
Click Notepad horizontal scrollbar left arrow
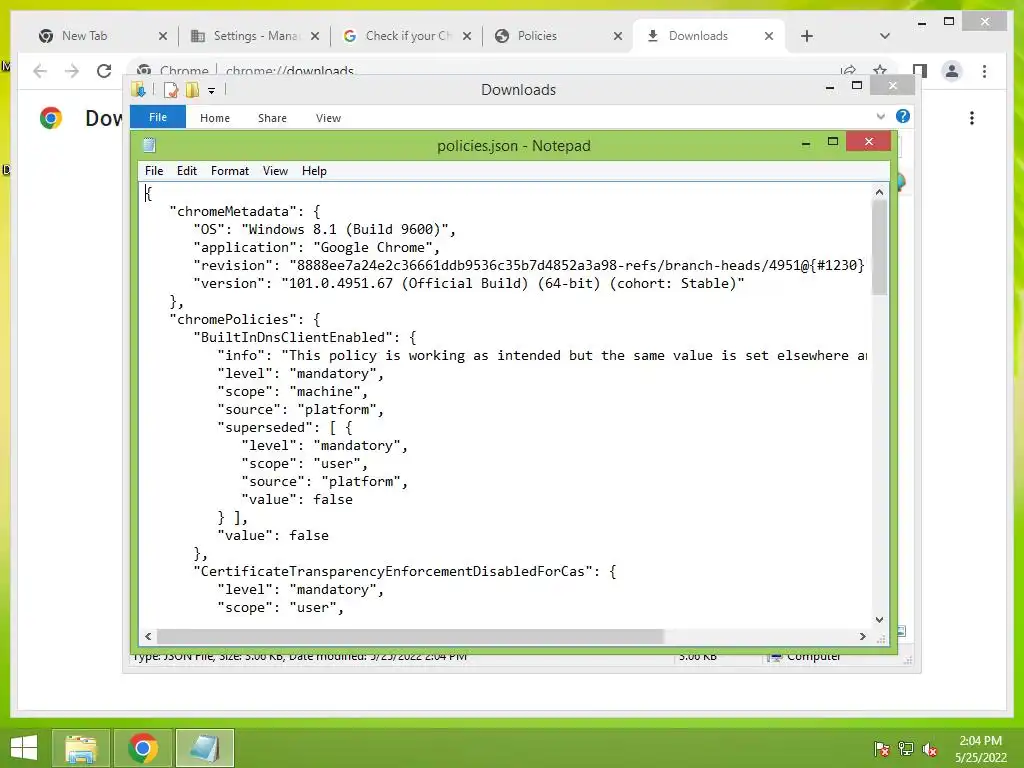(x=148, y=636)
